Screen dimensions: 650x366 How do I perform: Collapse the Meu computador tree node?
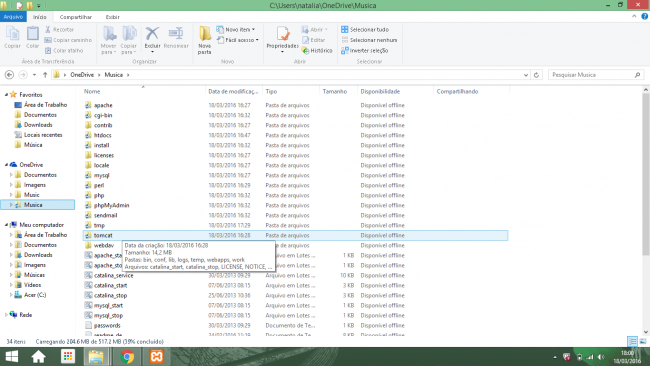6,225
